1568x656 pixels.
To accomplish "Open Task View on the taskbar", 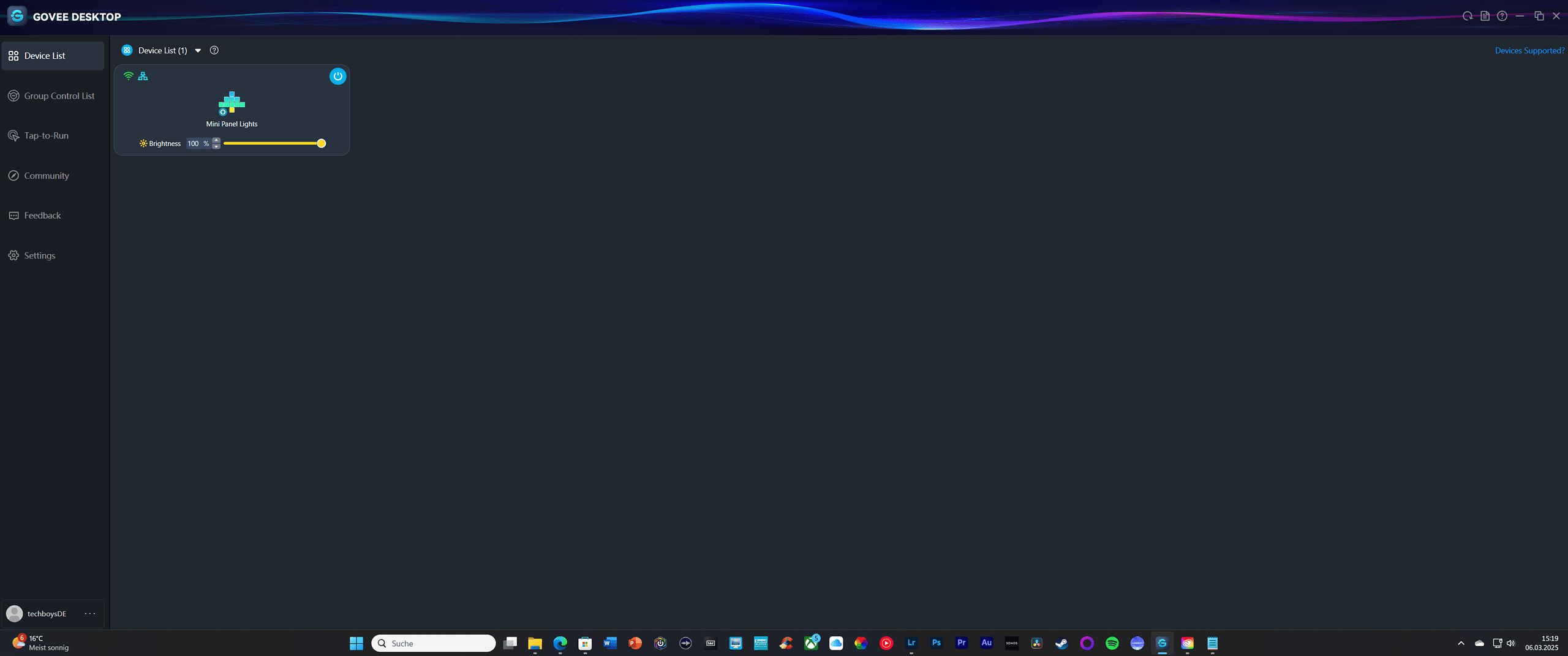I will pos(510,643).
